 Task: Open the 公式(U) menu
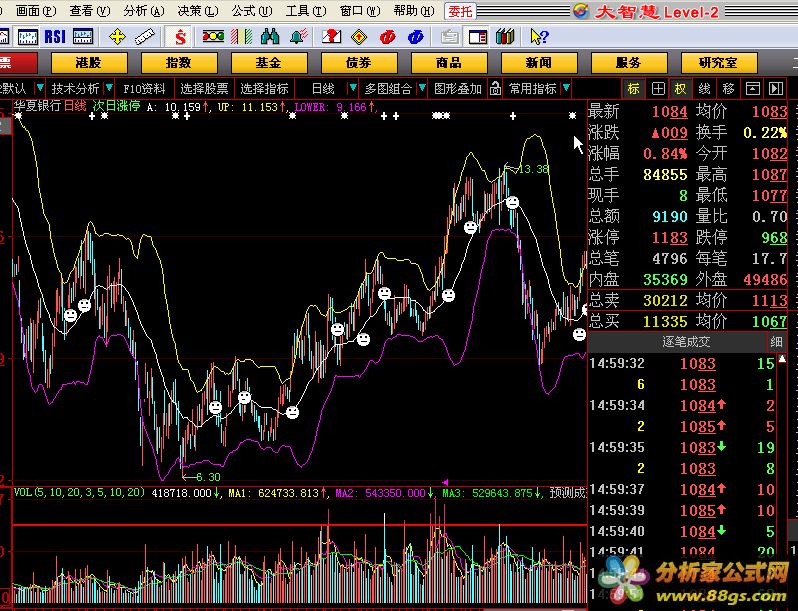(252, 11)
